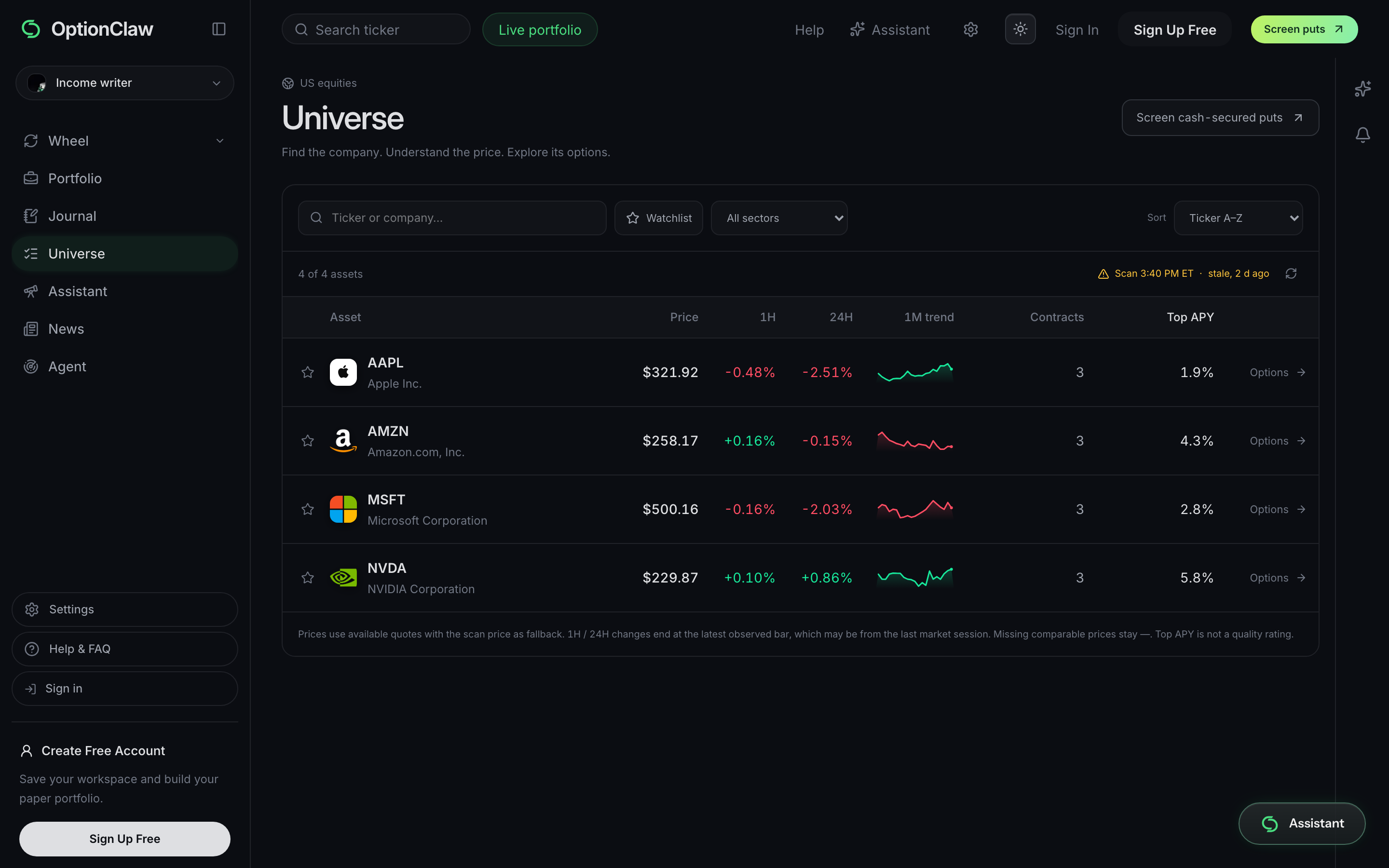
Task: Click the Price column header
Action: tap(683, 317)
